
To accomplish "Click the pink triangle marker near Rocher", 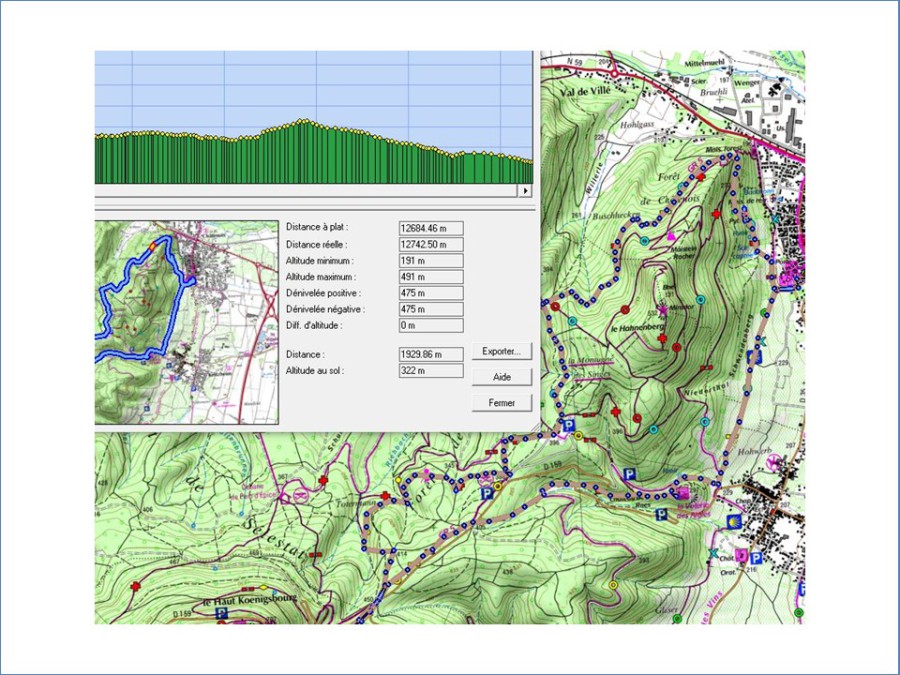I will pos(671,237).
